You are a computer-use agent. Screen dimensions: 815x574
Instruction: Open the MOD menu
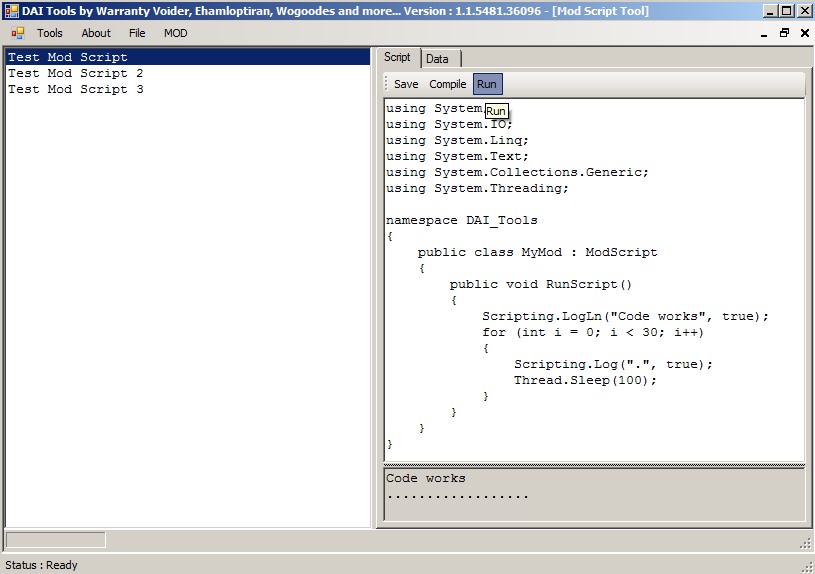click(x=175, y=33)
